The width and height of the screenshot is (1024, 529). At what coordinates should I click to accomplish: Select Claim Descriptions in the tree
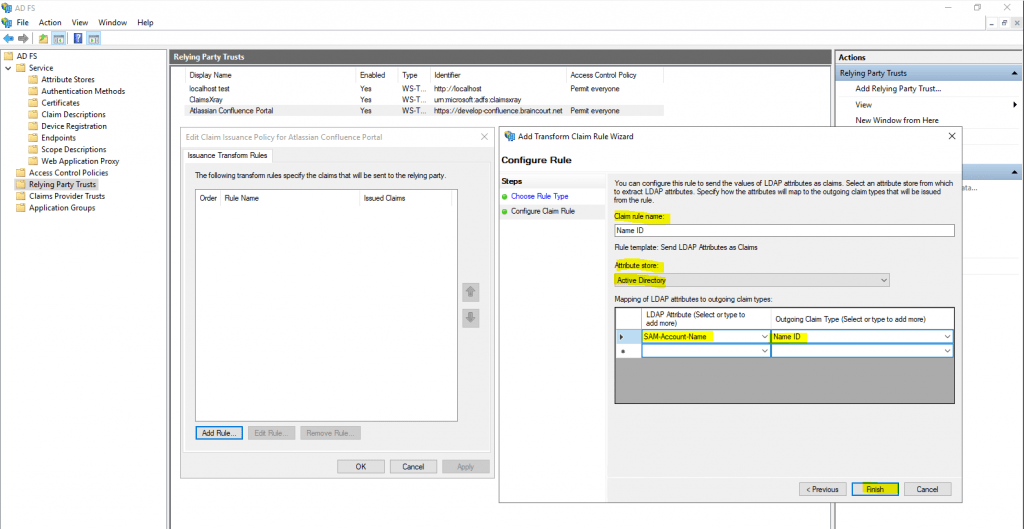click(x=73, y=114)
